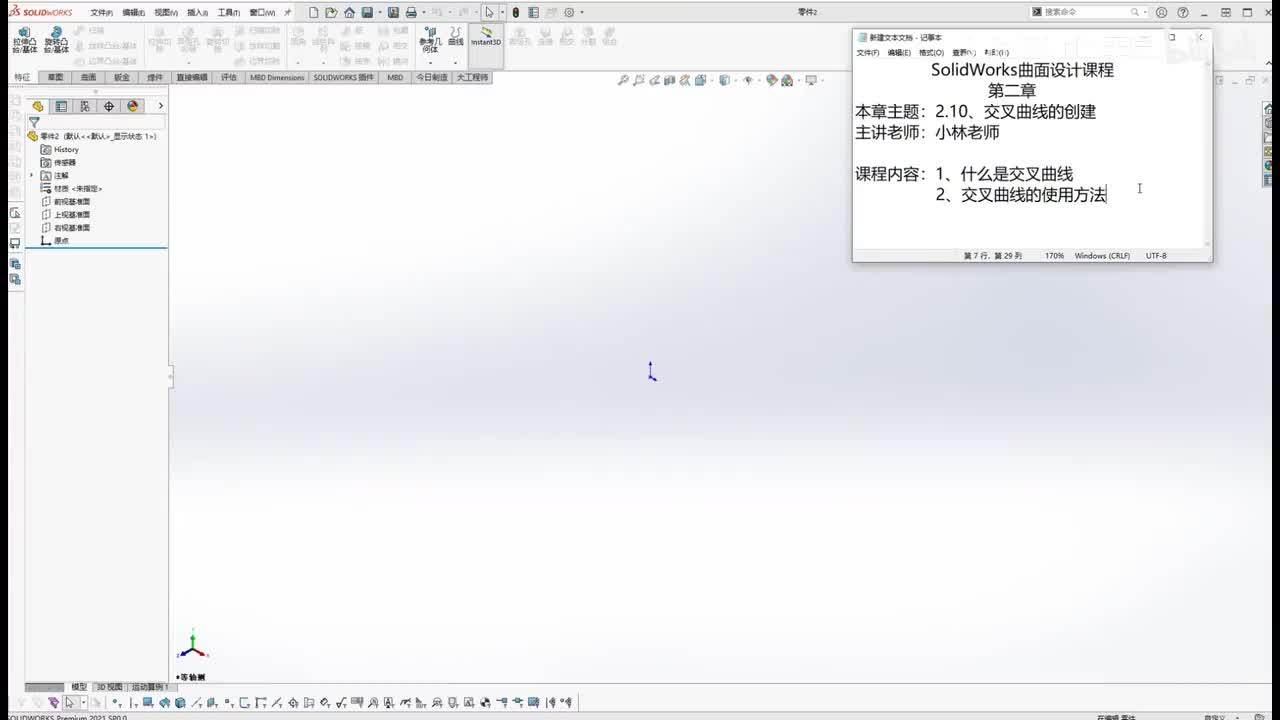Open the Options gear dropdown arrow
The image size is (1280, 720).
582,12
